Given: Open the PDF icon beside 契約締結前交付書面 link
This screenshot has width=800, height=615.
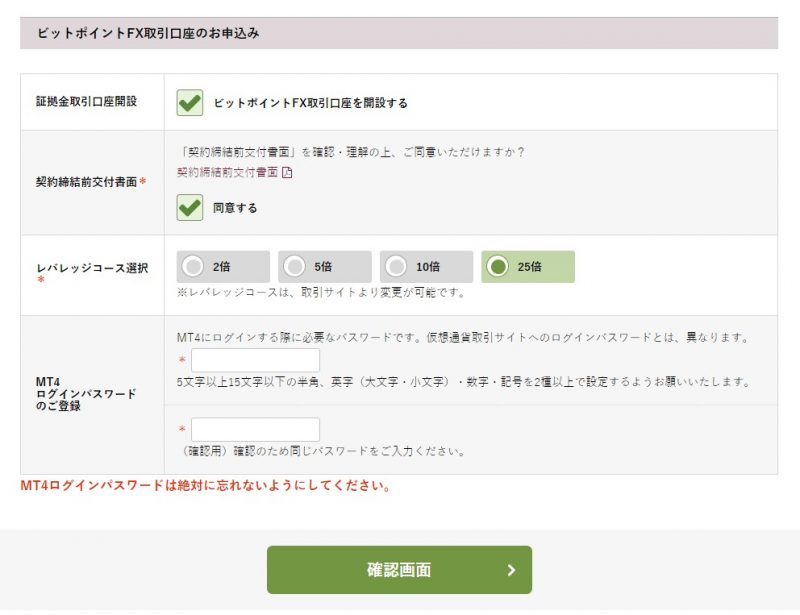Looking at the screenshot, I should pyautogui.click(x=287, y=172).
